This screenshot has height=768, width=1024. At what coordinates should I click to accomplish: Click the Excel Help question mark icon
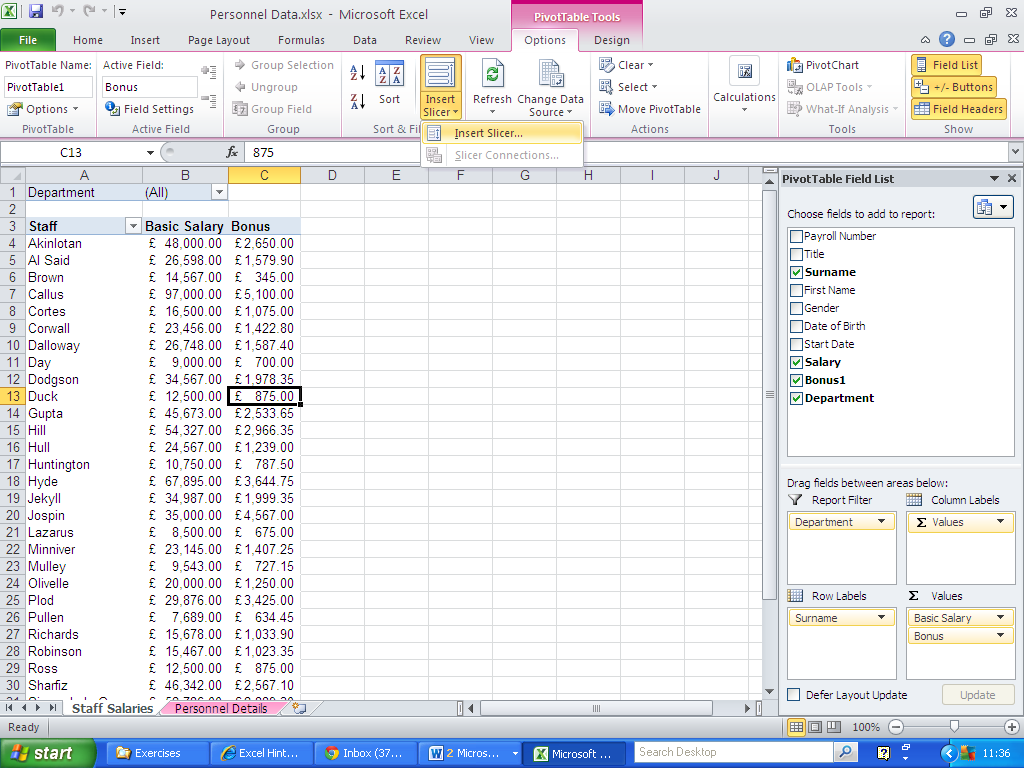pos(947,40)
